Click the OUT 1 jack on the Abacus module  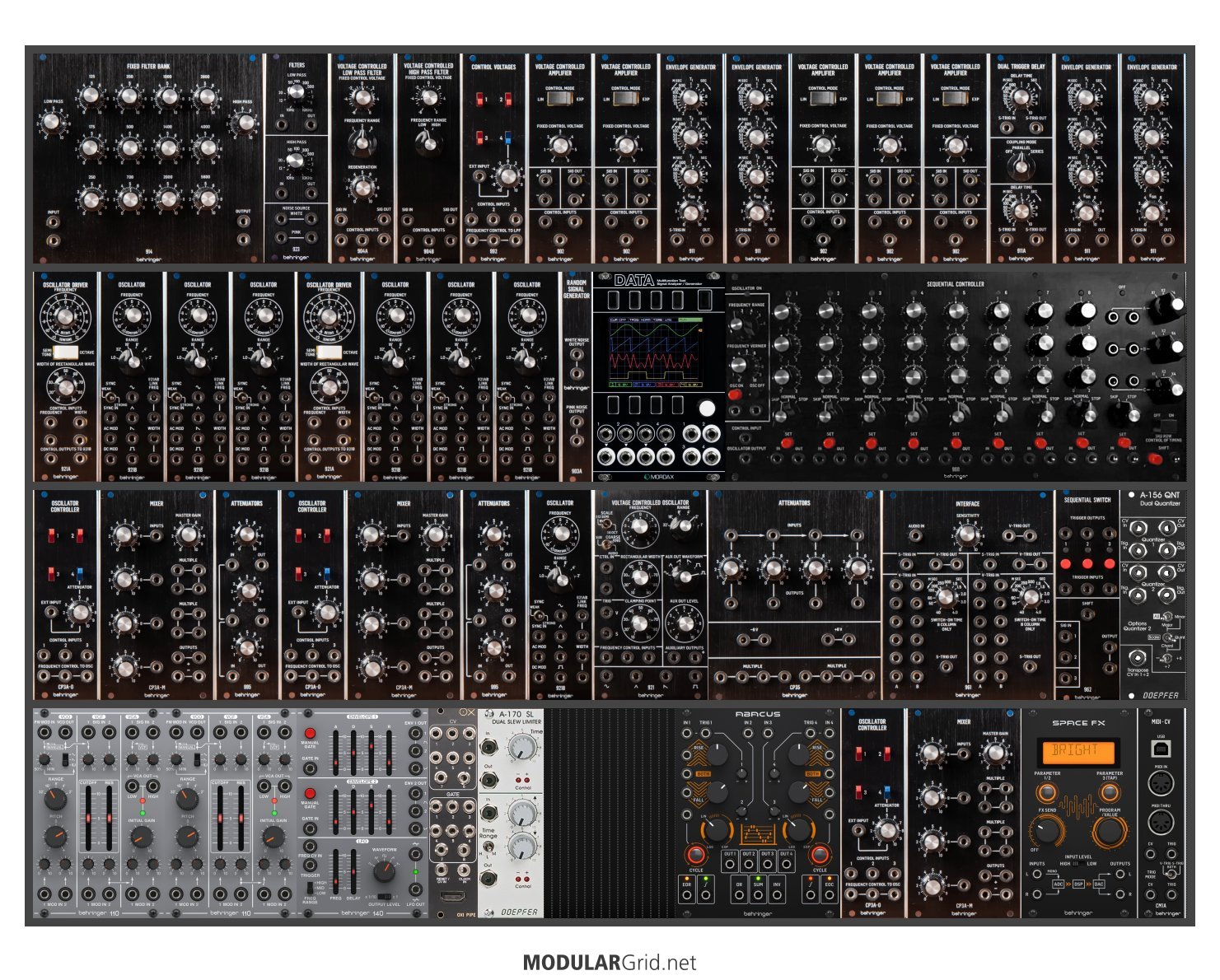coord(729,865)
